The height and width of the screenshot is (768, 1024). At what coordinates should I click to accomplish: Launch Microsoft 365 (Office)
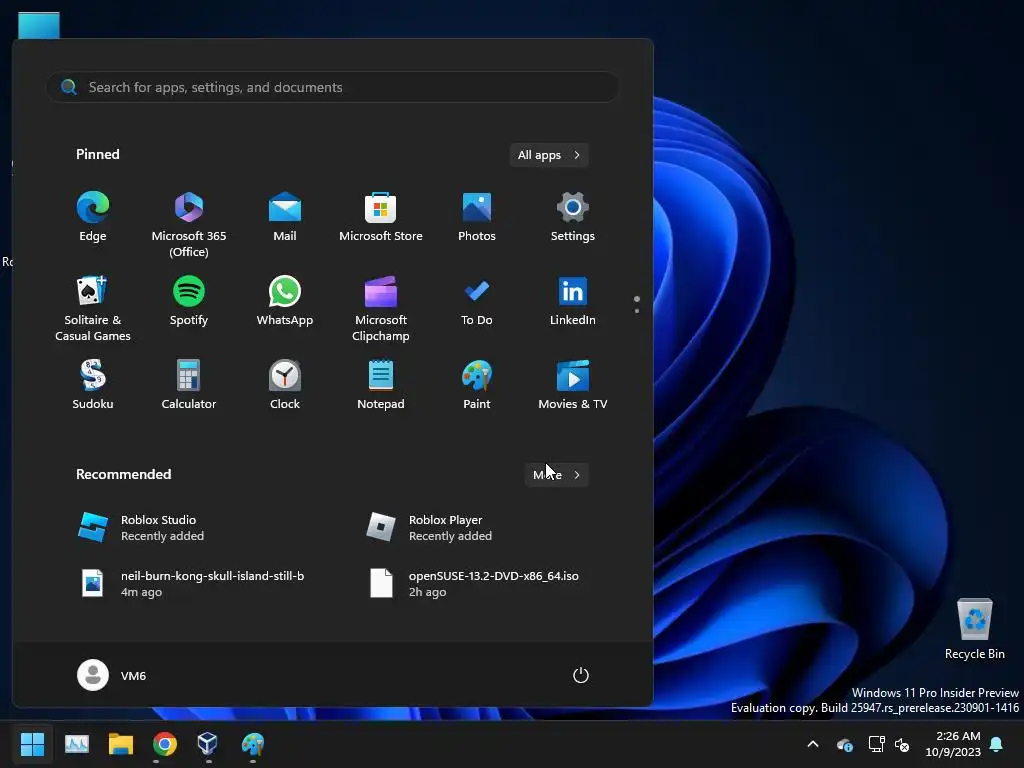(x=189, y=225)
